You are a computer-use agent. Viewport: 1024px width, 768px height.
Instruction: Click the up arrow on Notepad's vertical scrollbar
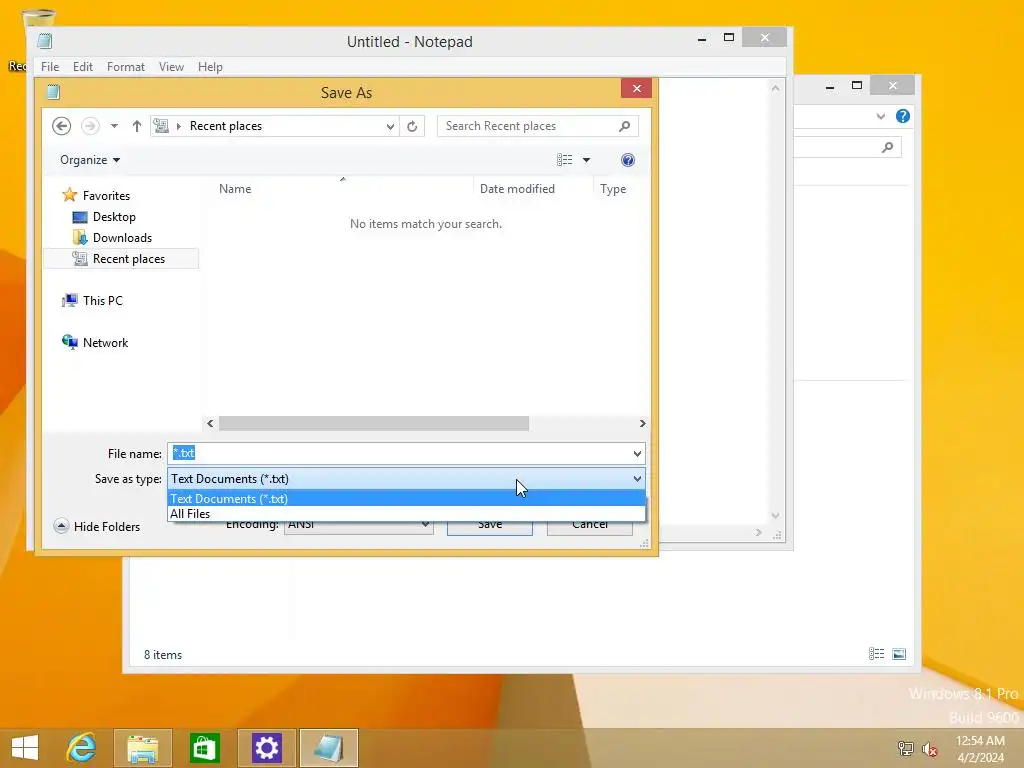[775, 88]
